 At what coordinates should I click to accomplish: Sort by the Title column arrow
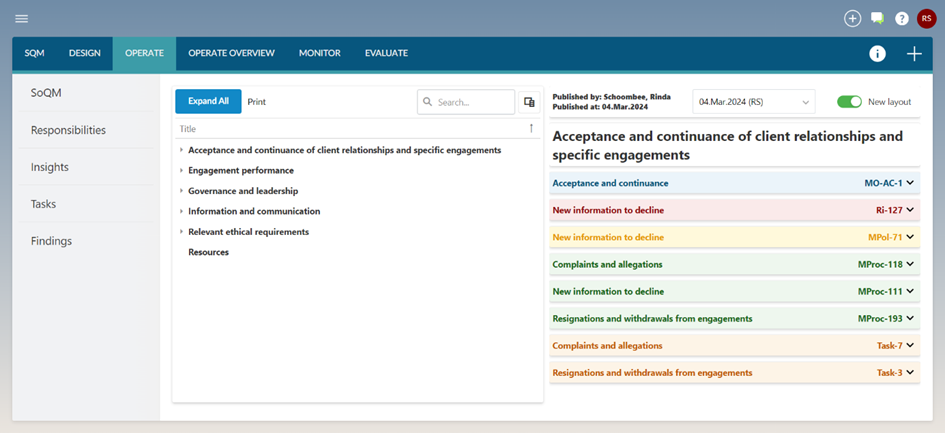pos(531,129)
